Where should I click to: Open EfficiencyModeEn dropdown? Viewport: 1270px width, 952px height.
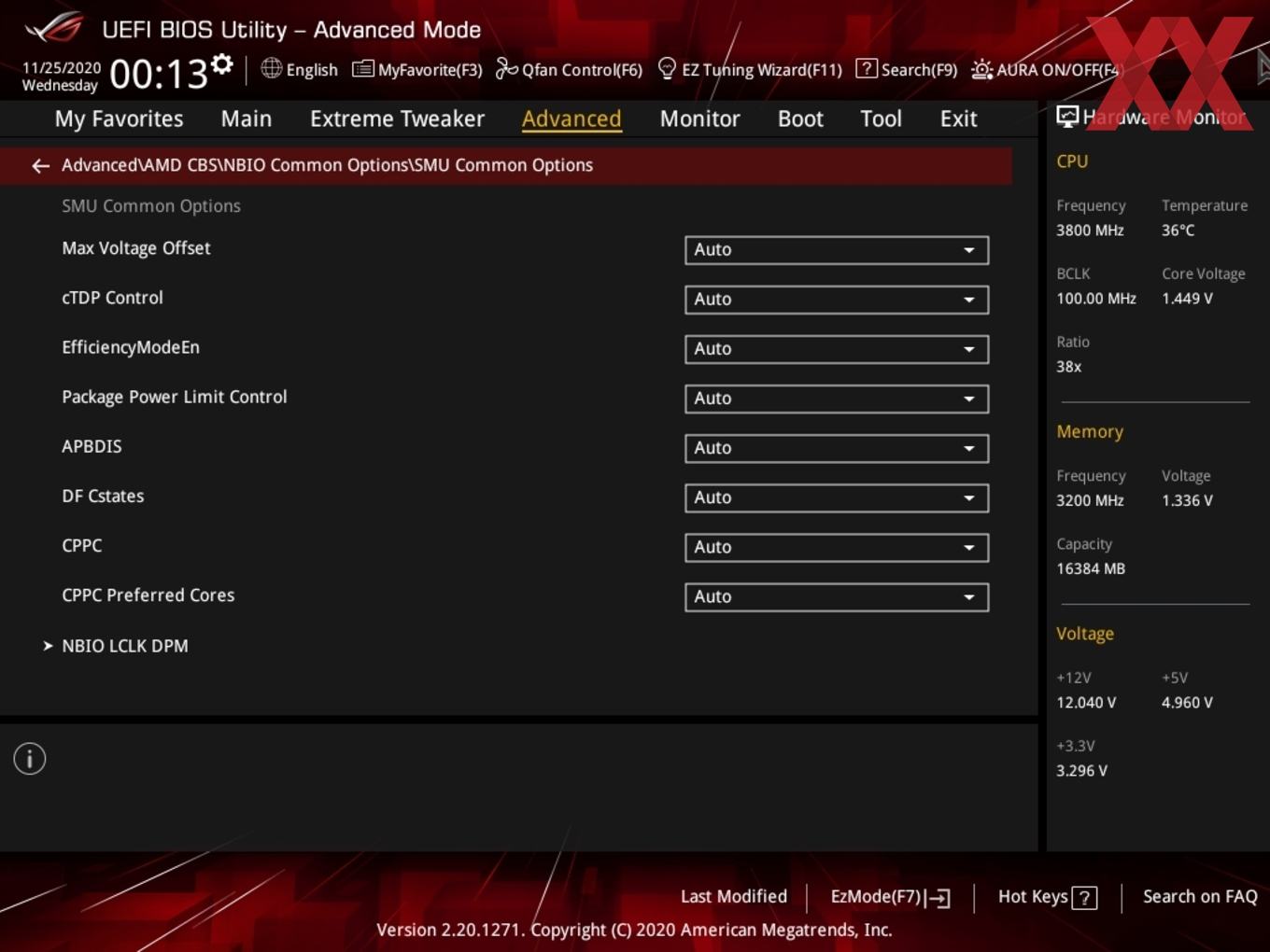(837, 349)
